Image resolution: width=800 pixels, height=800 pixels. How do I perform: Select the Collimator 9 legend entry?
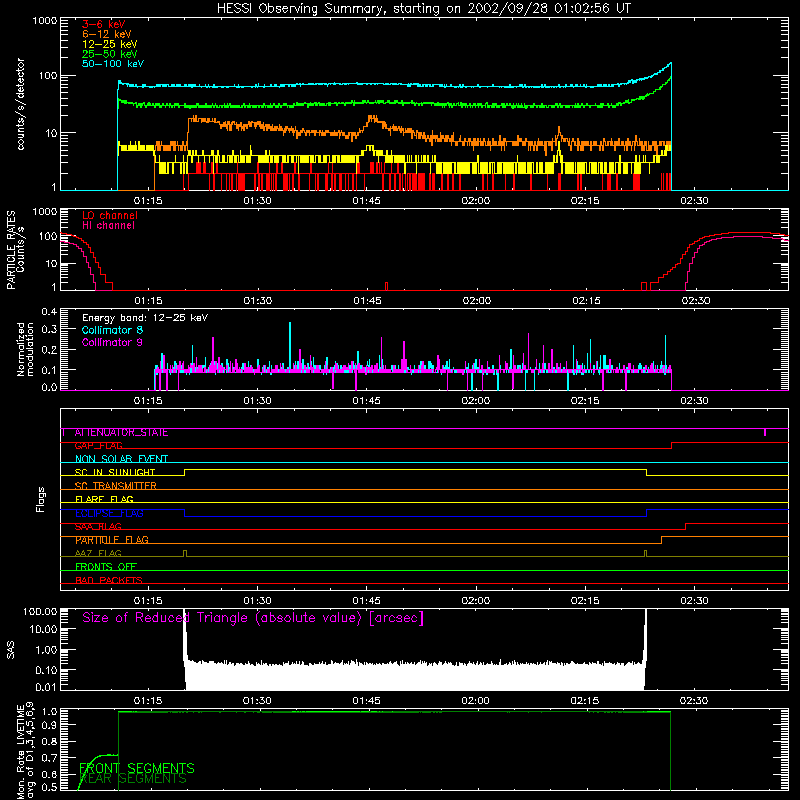pyautogui.click(x=112, y=342)
